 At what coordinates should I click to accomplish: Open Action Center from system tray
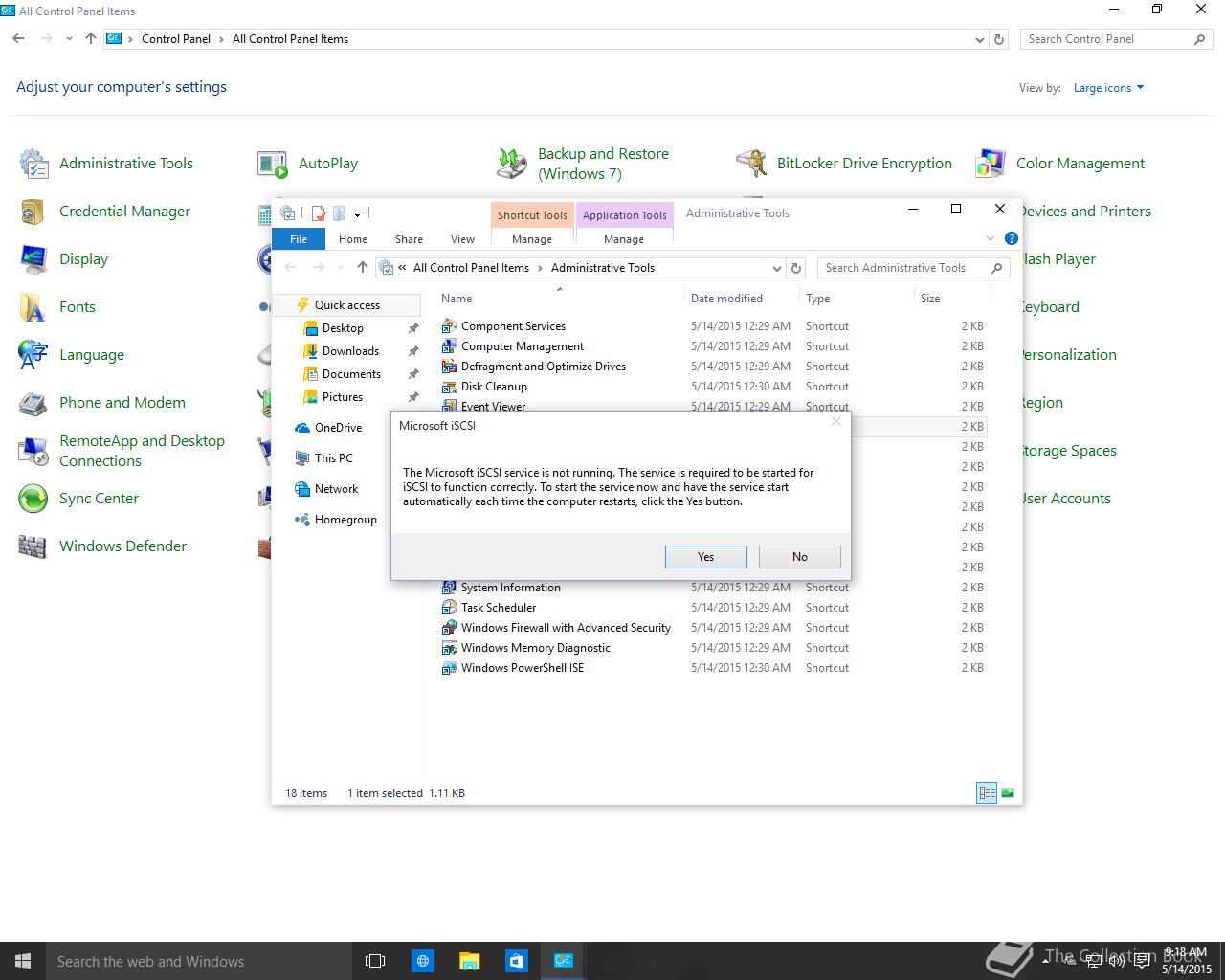pos(1141,961)
